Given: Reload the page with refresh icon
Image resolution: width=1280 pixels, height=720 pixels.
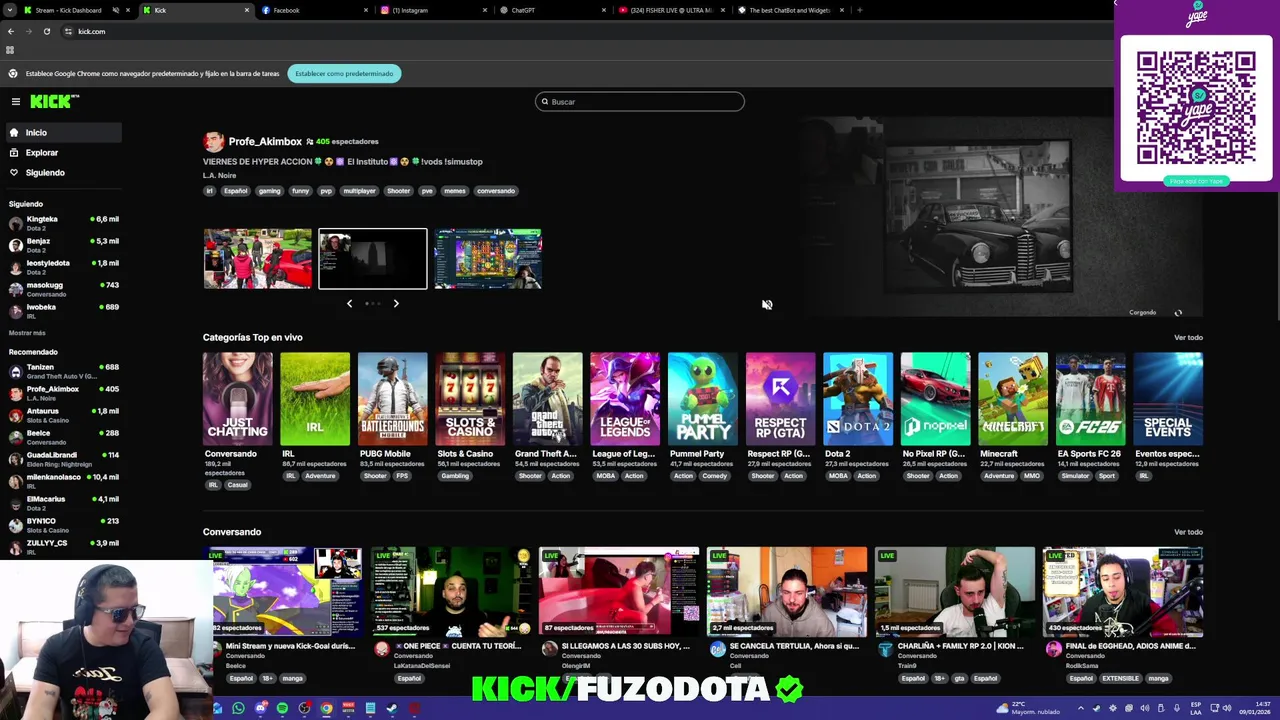Looking at the screenshot, I should [46, 31].
